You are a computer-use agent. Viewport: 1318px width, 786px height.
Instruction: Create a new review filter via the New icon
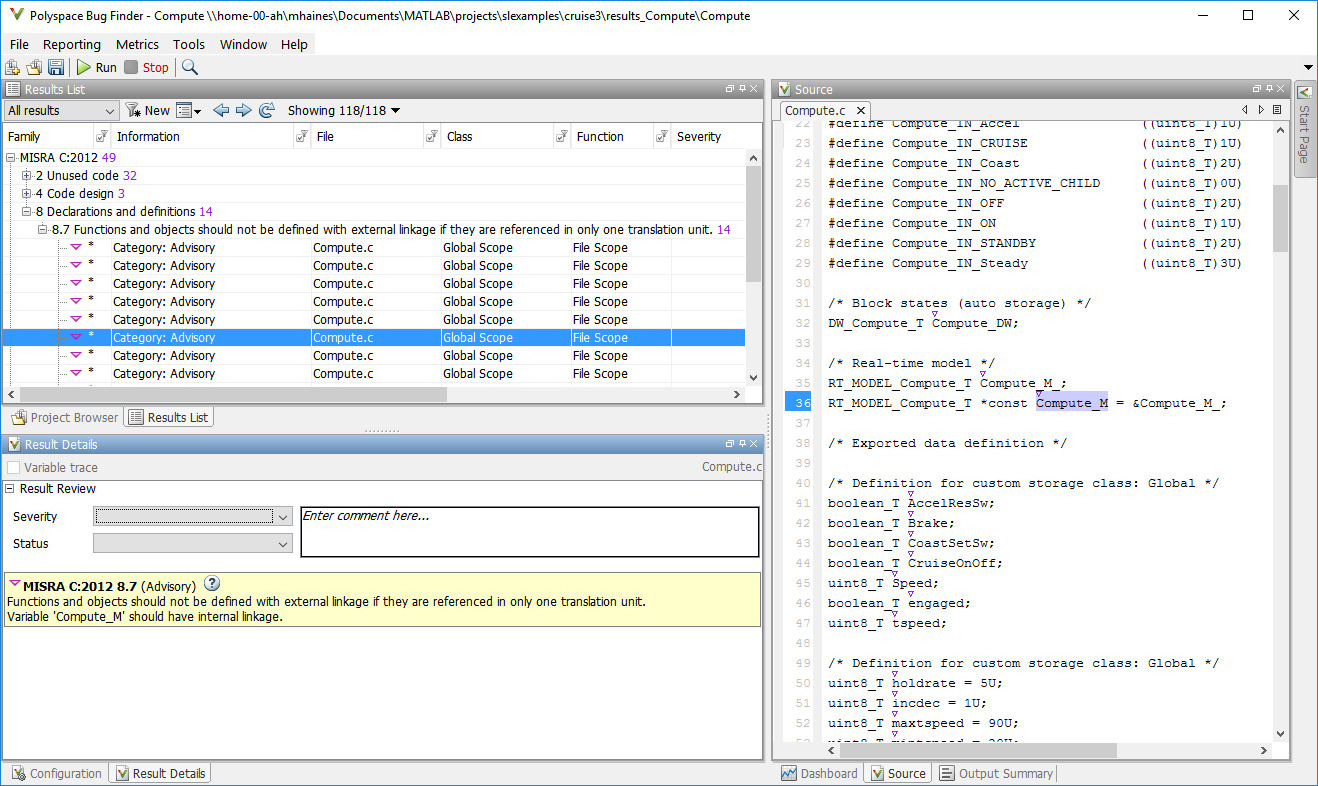click(x=134, y=110)
